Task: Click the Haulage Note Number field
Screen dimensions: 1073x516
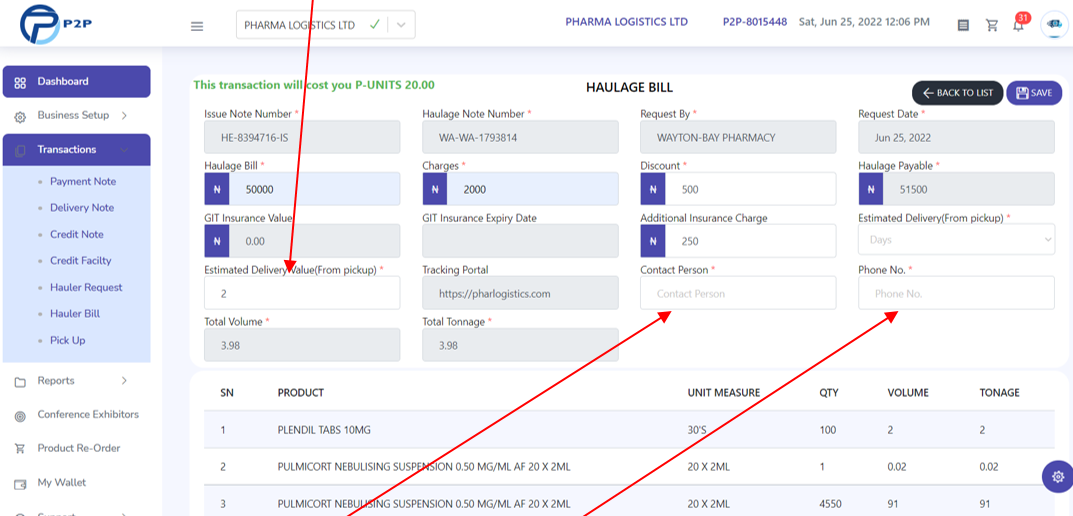Action: pyautogui.click(x=520, y=137)
